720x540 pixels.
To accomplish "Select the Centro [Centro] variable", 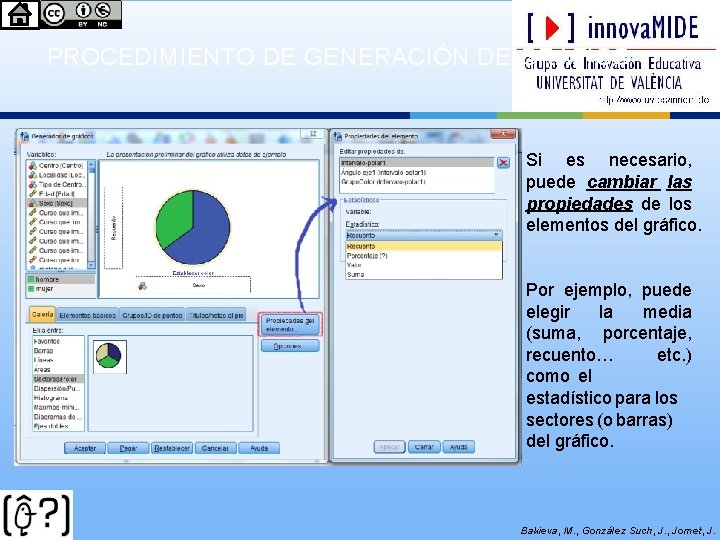I will [56, 165].
